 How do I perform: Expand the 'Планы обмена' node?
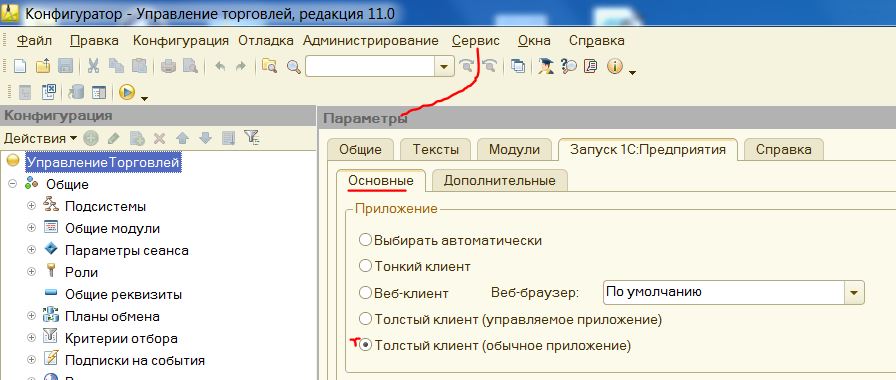[31, 316]
